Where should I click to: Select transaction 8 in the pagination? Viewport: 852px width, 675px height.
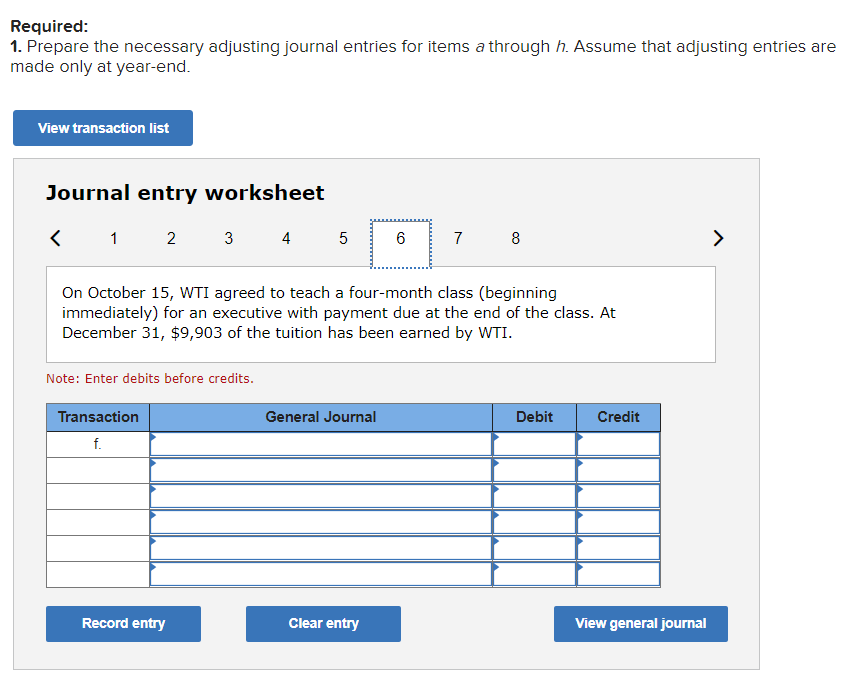click(515, 238)
